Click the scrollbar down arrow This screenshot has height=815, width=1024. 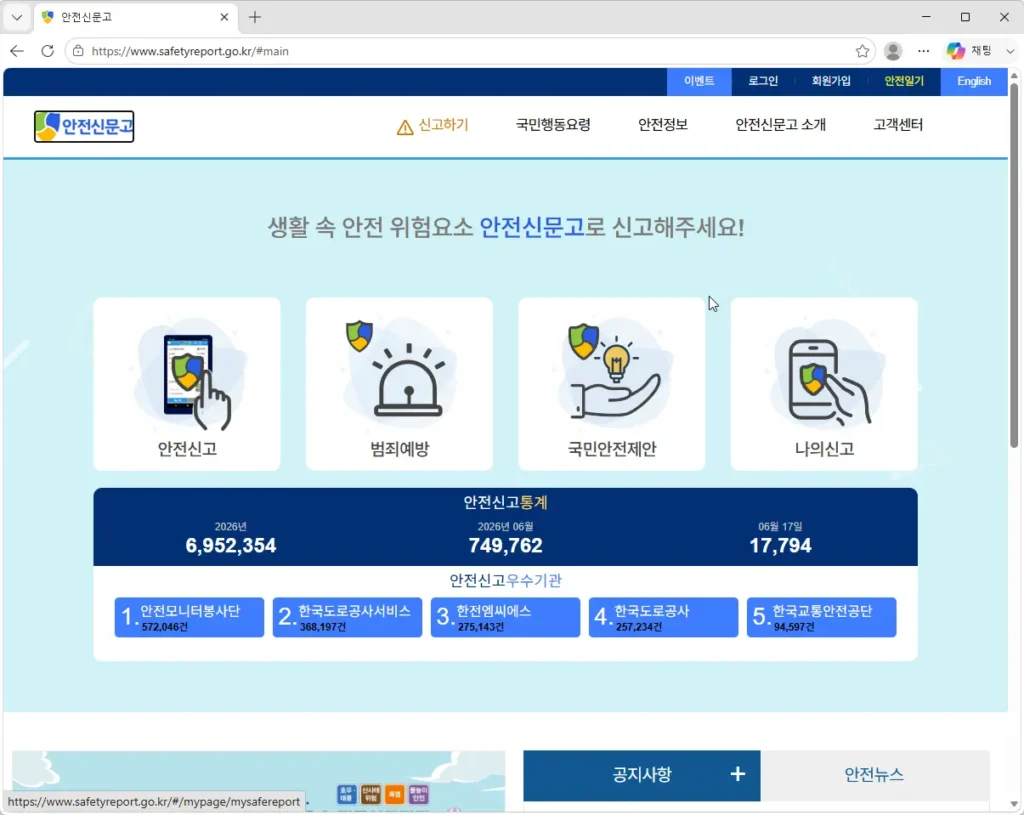pos(1014,804)
